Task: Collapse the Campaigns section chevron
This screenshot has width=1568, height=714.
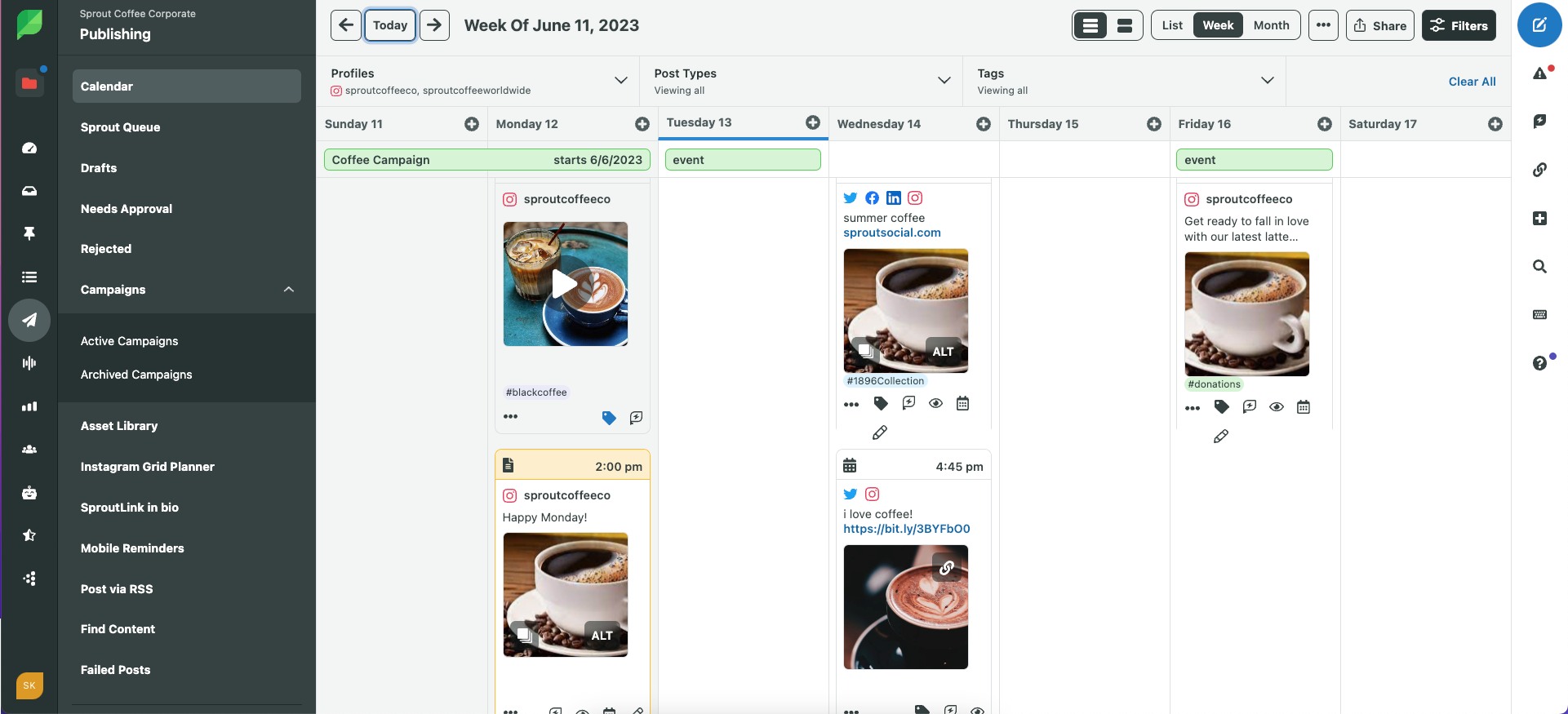Action: (289, 290)
